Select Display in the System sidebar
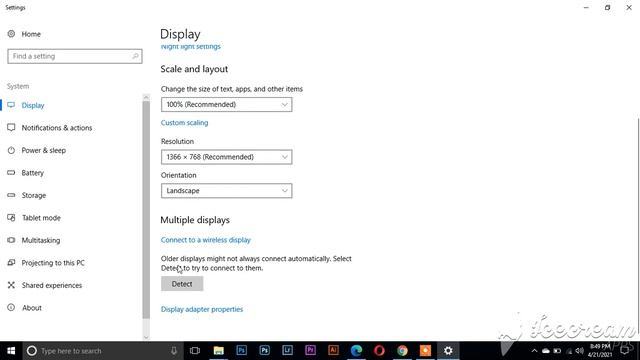640x360 pixels. point(33,105)
